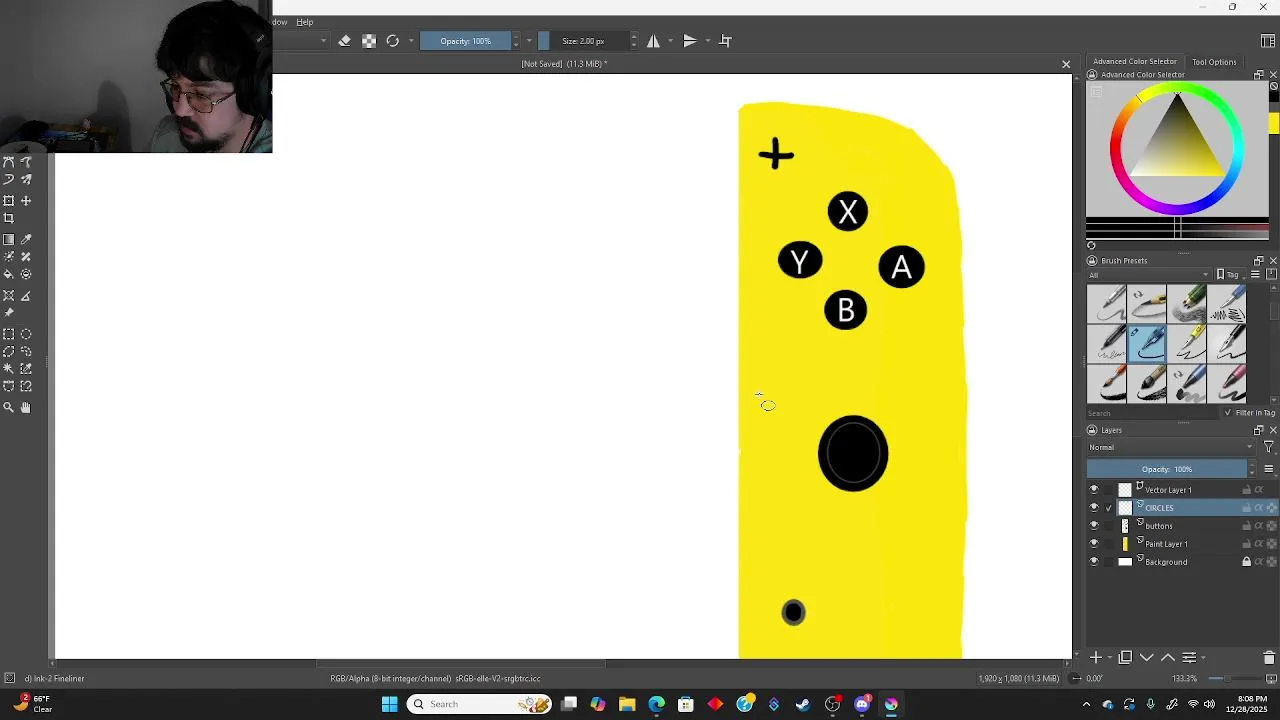Adjust the Layers panel Opacity slider

1167,469
